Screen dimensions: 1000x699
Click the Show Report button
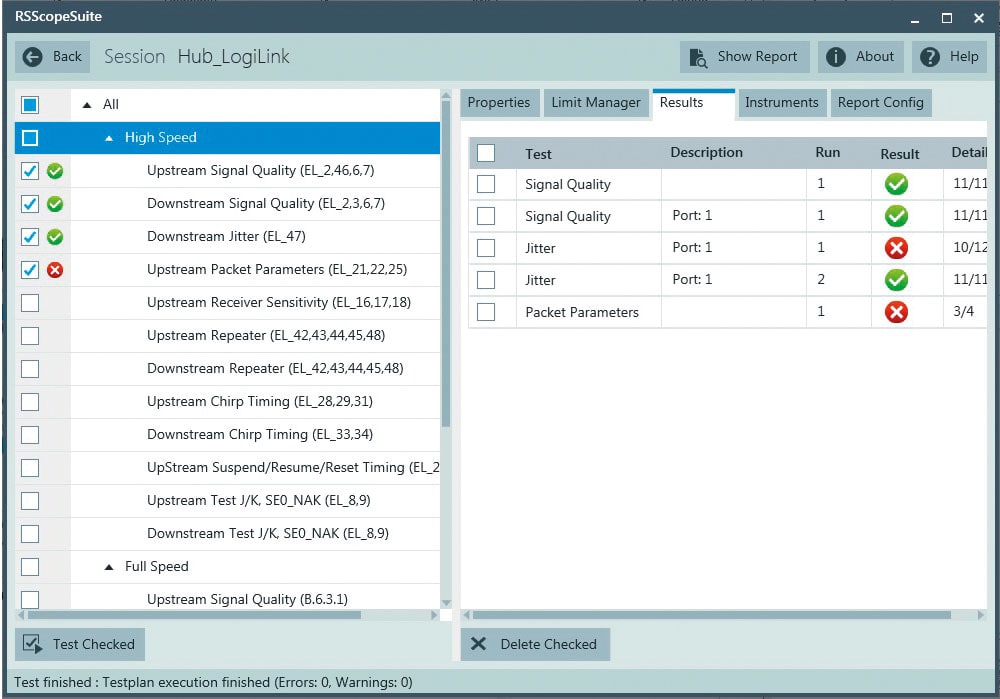click(744, 57)
